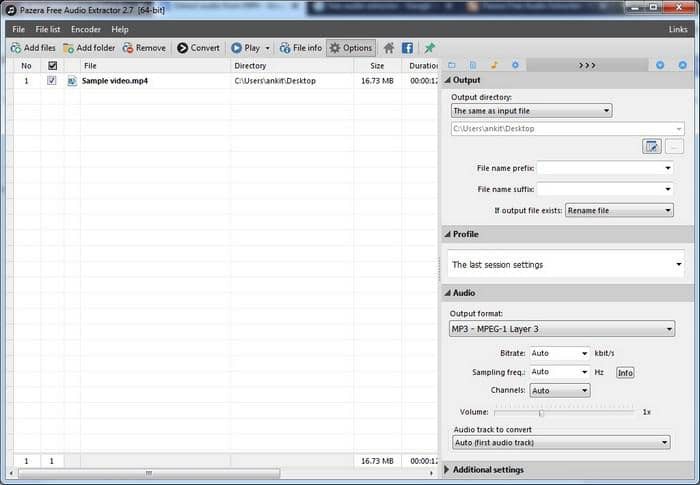This screenshot has height=485, width=700.
Task: Open the Encoder menu
Action: (86, 30)
